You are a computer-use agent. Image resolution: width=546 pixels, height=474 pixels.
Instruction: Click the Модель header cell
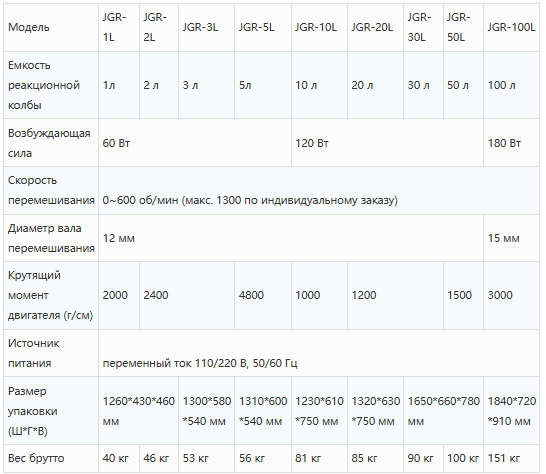tap(51, 28)
